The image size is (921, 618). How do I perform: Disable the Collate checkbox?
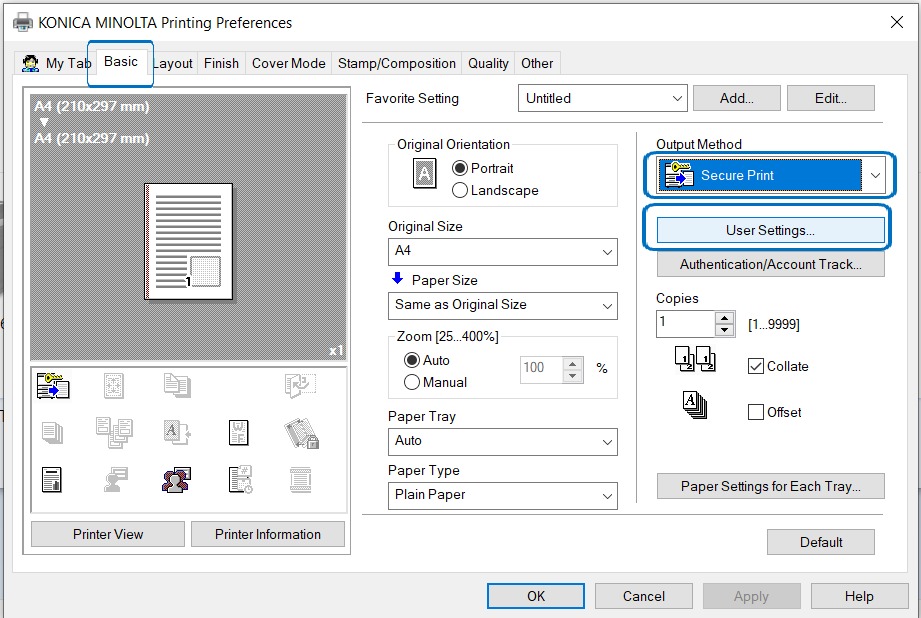click(x=756, y=366)
